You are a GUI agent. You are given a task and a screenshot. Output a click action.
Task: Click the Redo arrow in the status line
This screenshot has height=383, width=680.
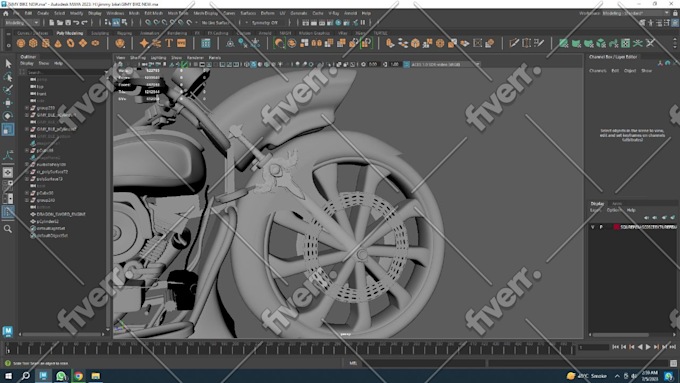(85, 23)
